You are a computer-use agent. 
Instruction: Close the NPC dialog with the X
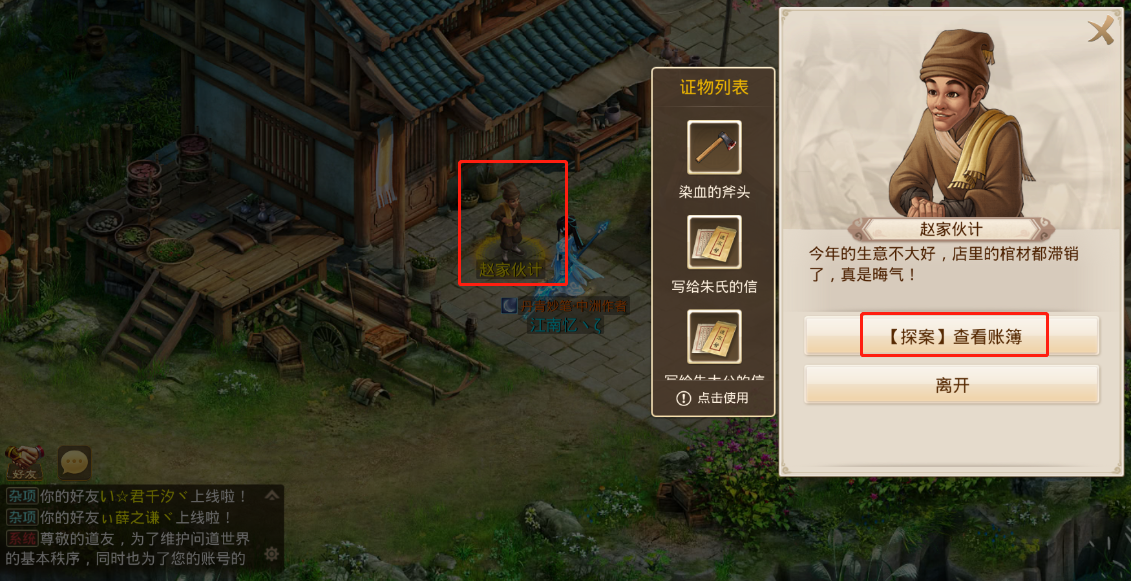click(1101, 32)
